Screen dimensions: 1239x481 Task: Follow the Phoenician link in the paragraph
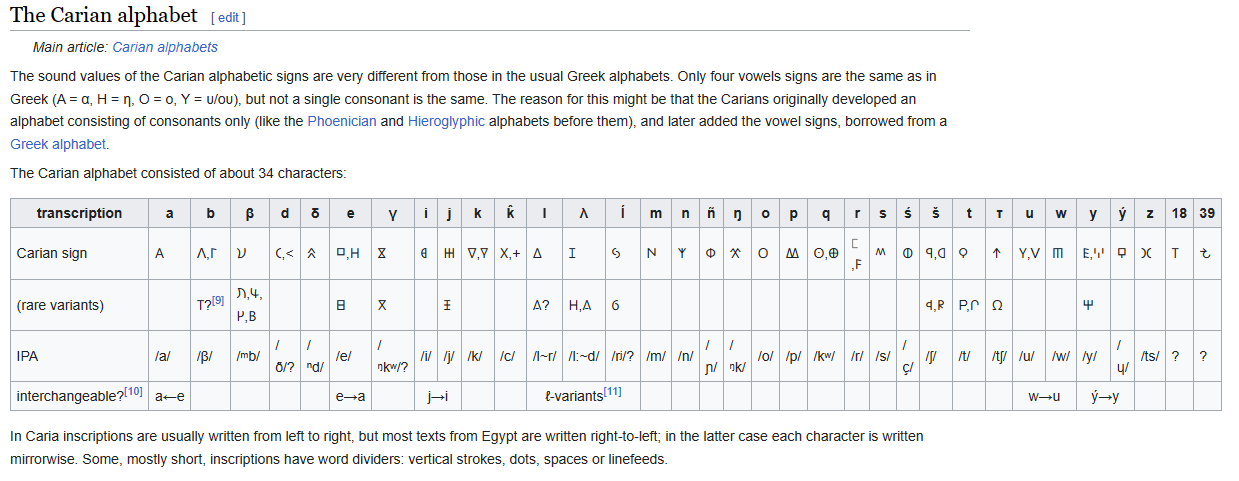click(x=342, y=121)
